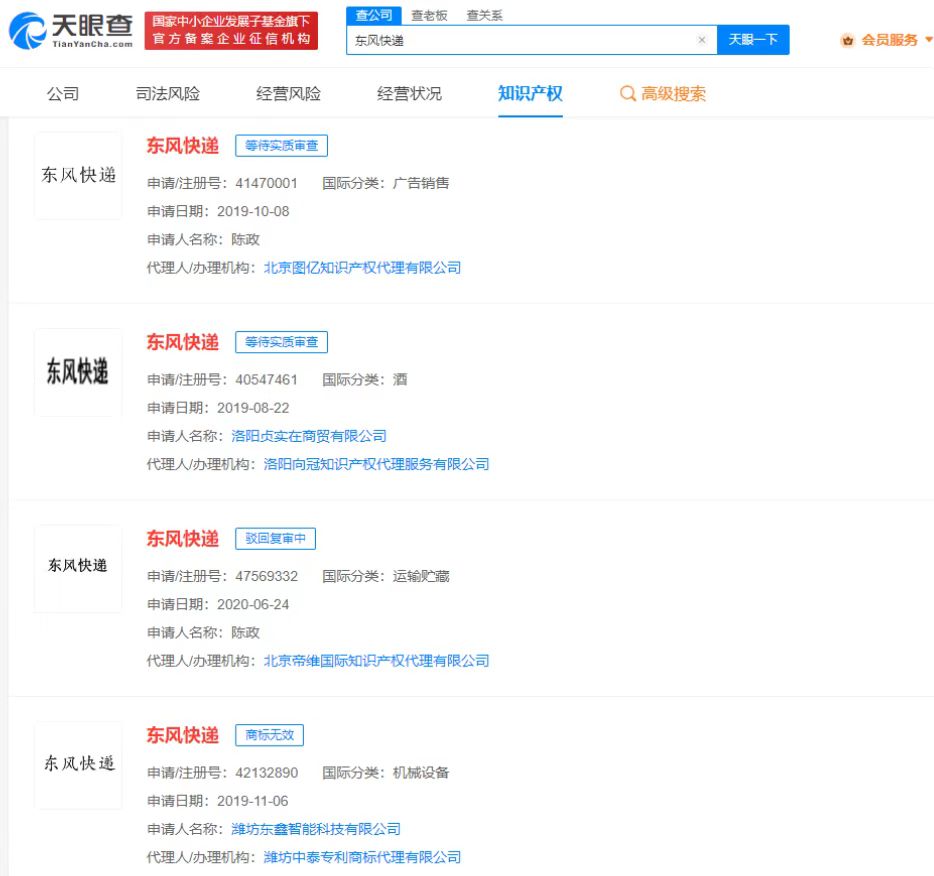Click applicant 陈政 in the 41470001 entry
The image size is (934, 876).
(x=245, y=239)
